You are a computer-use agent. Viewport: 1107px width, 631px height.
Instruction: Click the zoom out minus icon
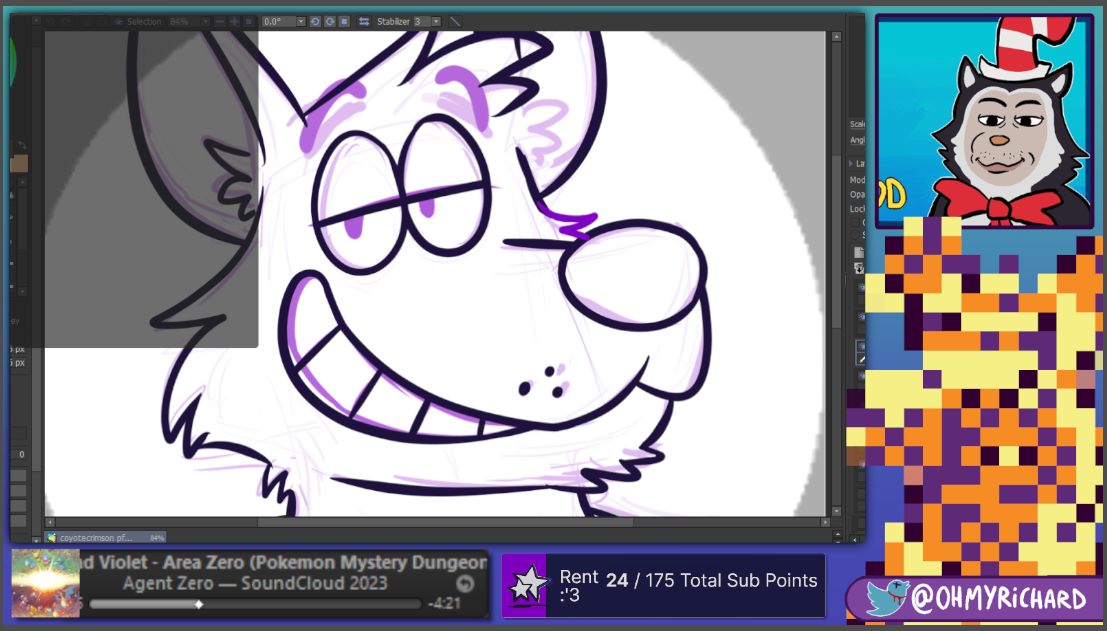pos(220,21)
